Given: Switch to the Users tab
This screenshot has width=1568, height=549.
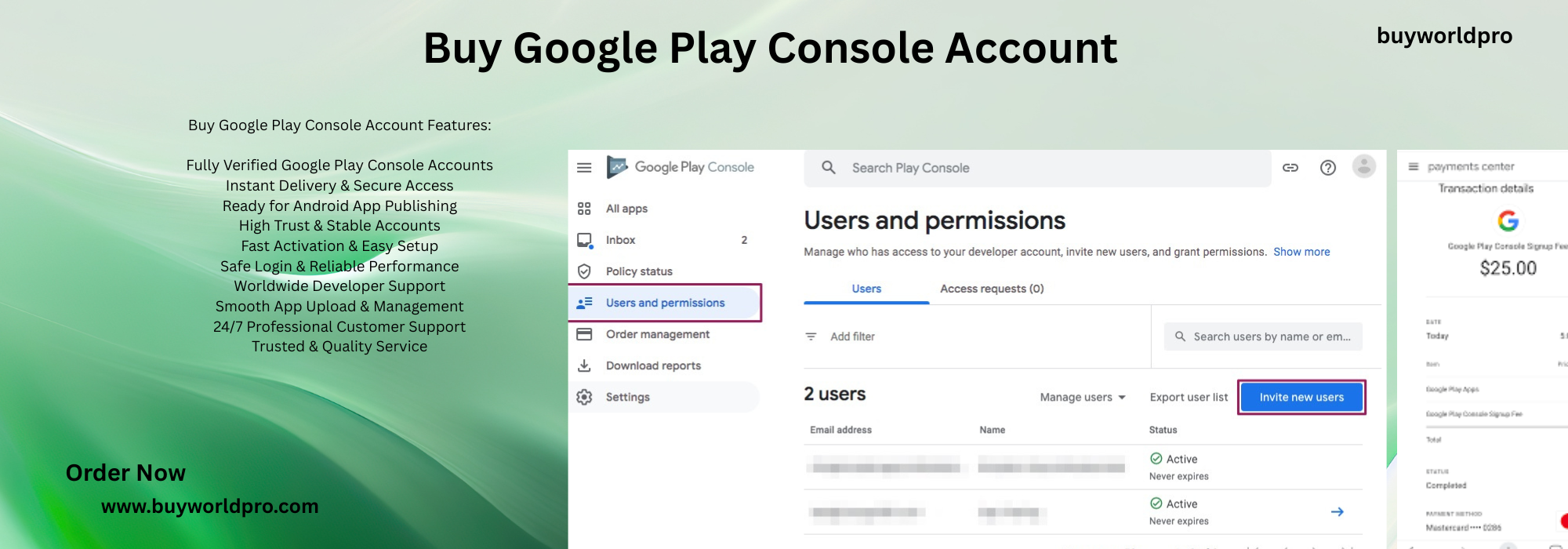Looking at the screenshot, I should pyautogui.click(x=866, y=289).
